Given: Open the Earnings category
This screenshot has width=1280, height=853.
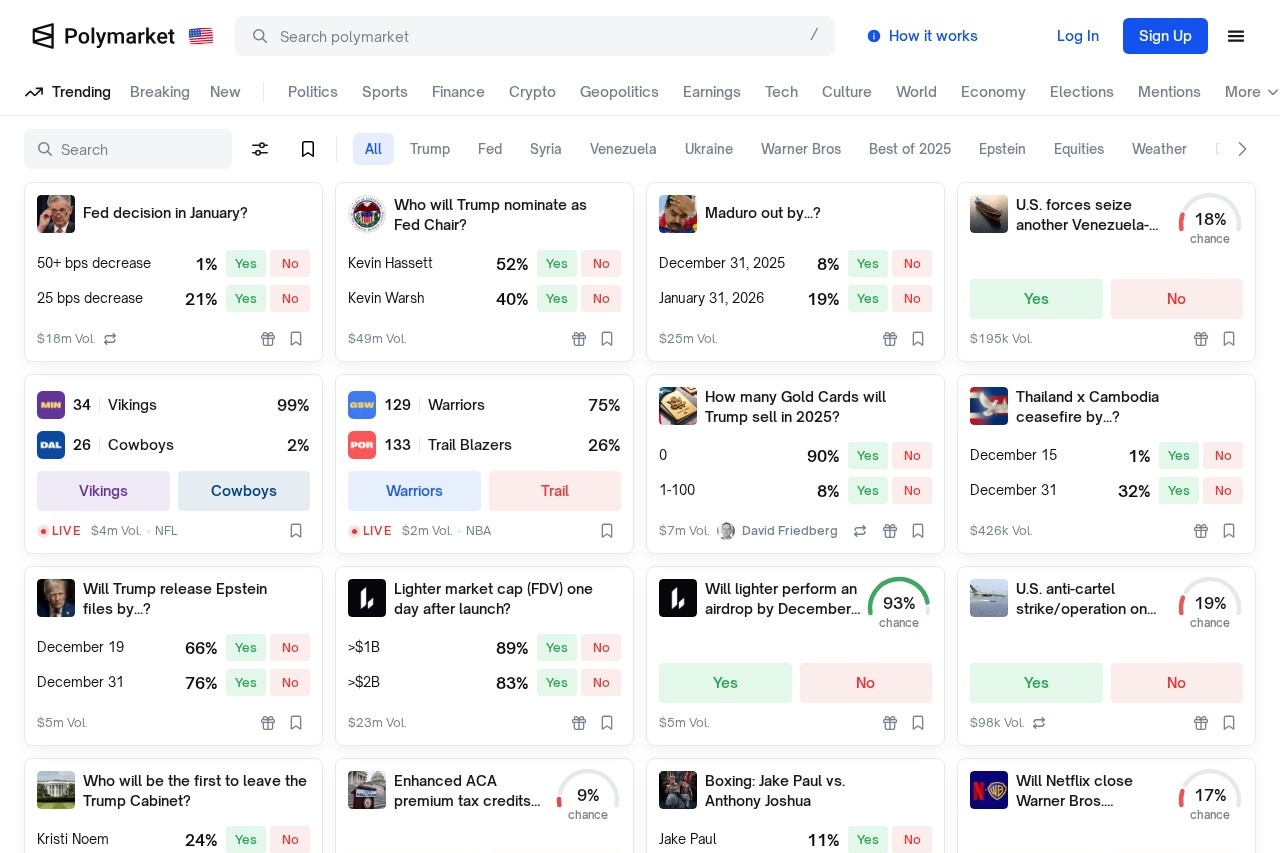Looking at the screenshot, I should pyautogui.click(x=712, y=92).
